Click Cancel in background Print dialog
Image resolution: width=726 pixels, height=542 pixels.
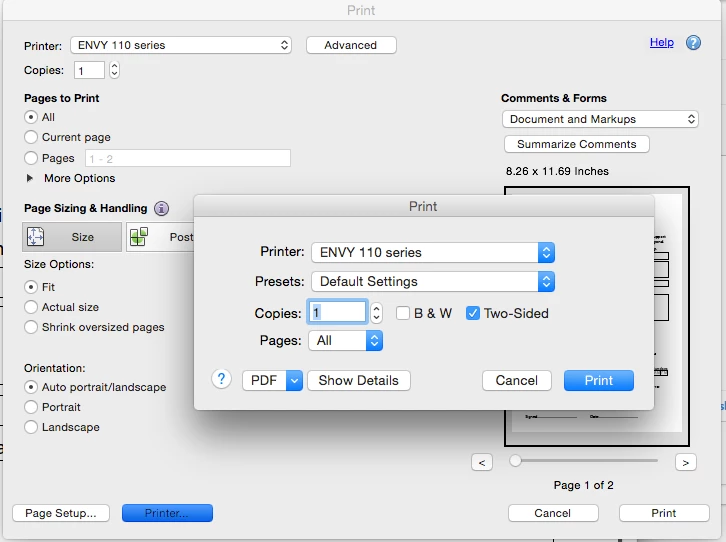point(553,513)
